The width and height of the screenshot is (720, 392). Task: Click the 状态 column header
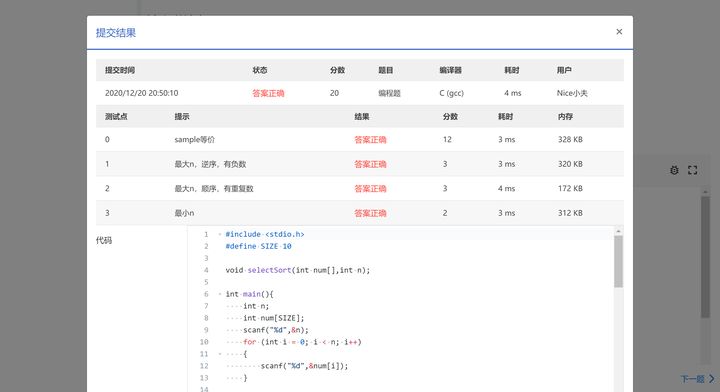tap(260, 70)
